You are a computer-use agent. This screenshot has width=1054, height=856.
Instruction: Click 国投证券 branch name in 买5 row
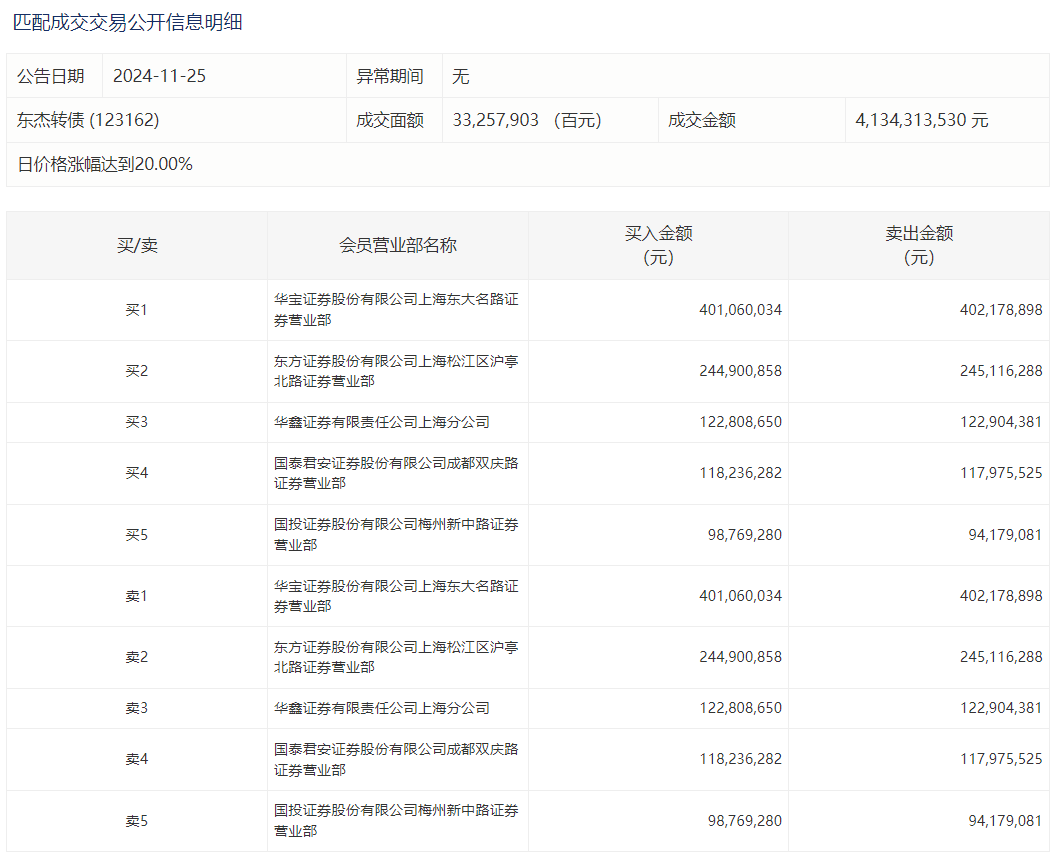click(x=396, y=534)
